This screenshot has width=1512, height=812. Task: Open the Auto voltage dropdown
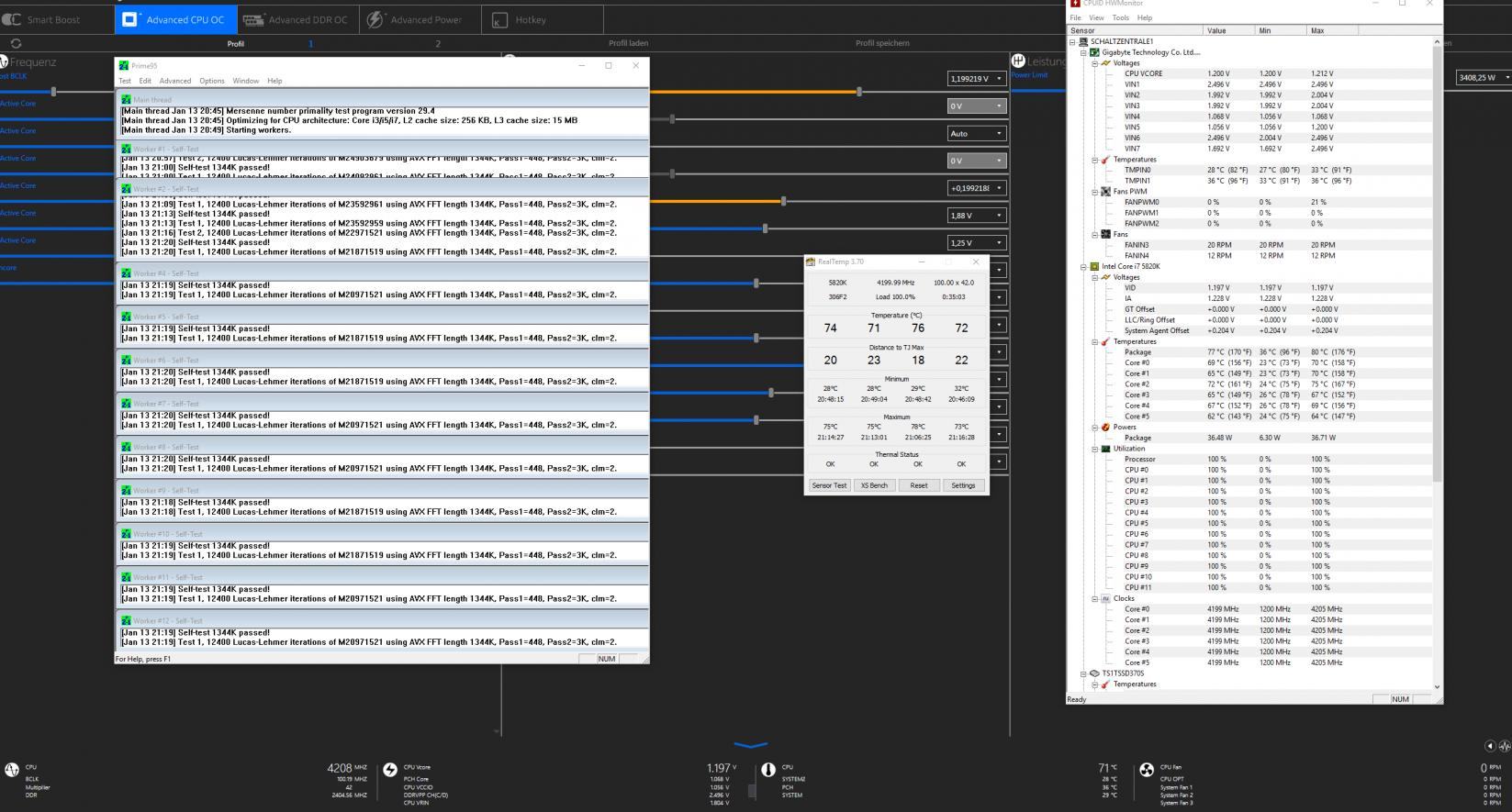coord(977,134)
